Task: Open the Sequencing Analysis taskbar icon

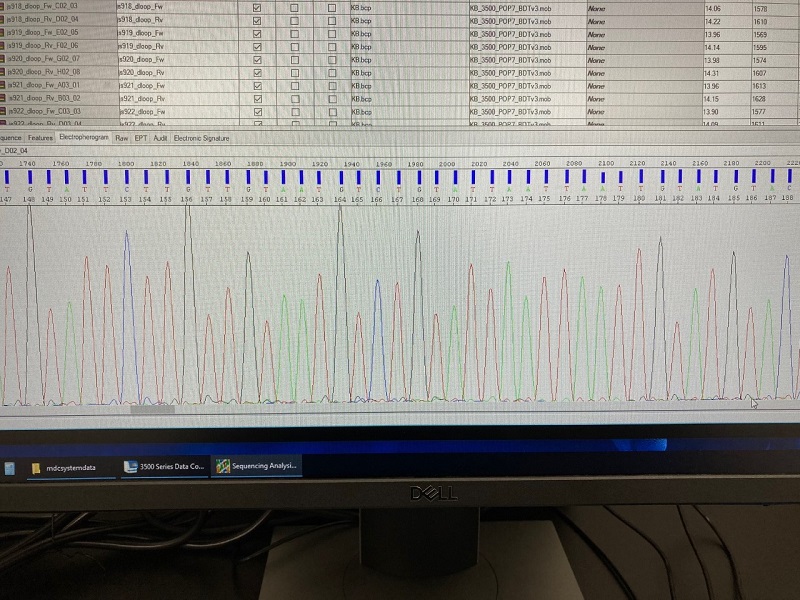Action: (258, 467)
